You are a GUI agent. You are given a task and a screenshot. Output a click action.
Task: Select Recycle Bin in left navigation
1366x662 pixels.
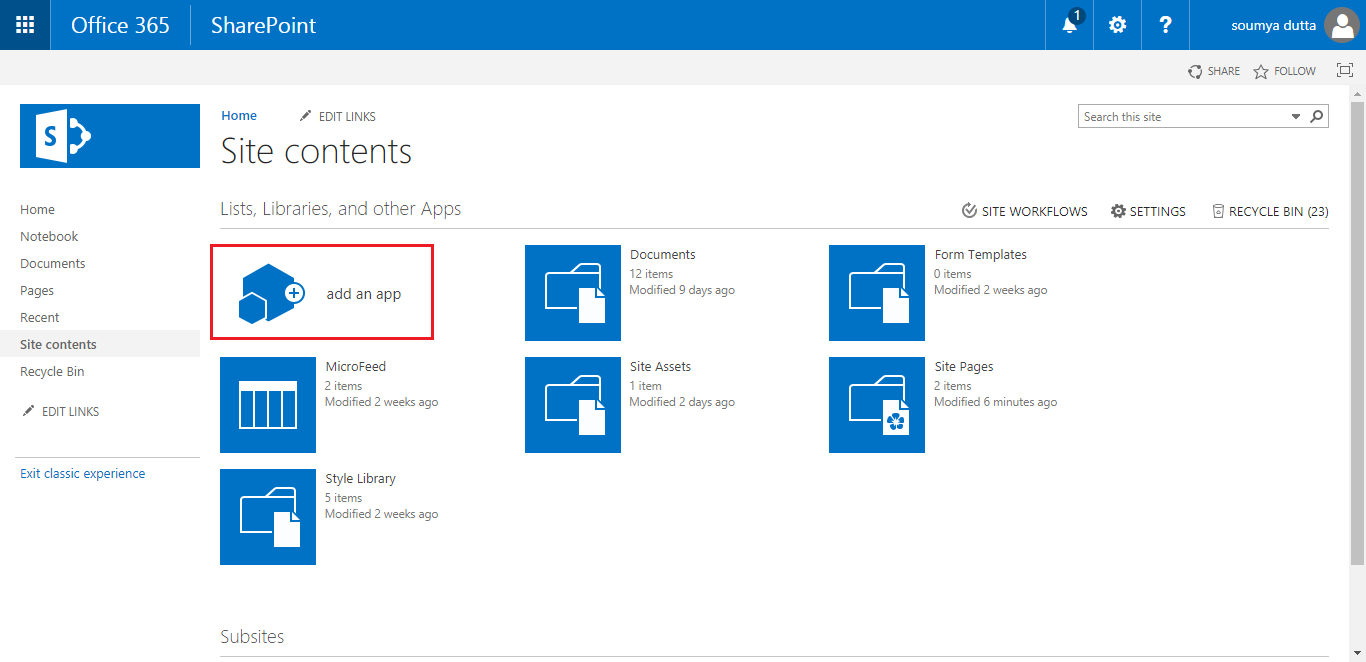tap(52, 372)
